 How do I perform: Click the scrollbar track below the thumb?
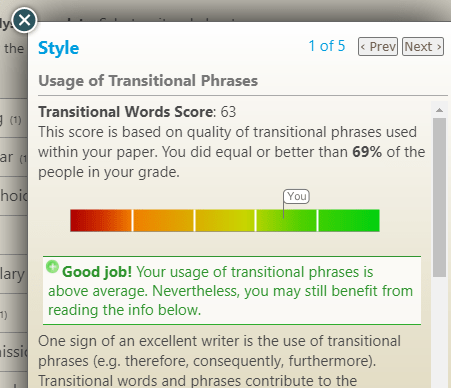[x=439, y=332]
